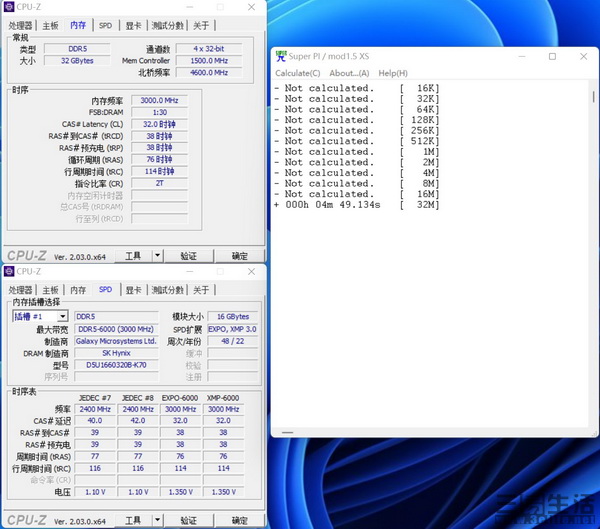Open the 显卡 tab in bottom CPU-Z window

tap(134, 290)
